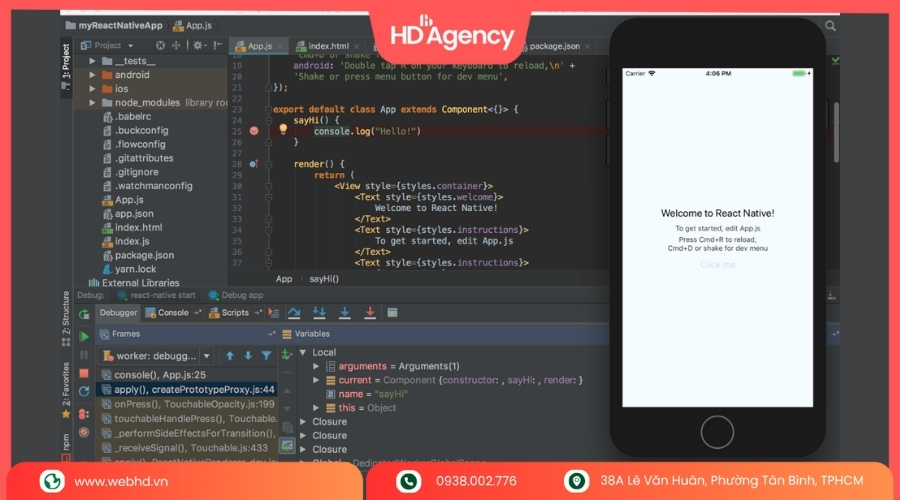Screen dimensions: 900x500
Task: Click the highlighted watches icon in Variables sidebar
Action: click(287, 445)
